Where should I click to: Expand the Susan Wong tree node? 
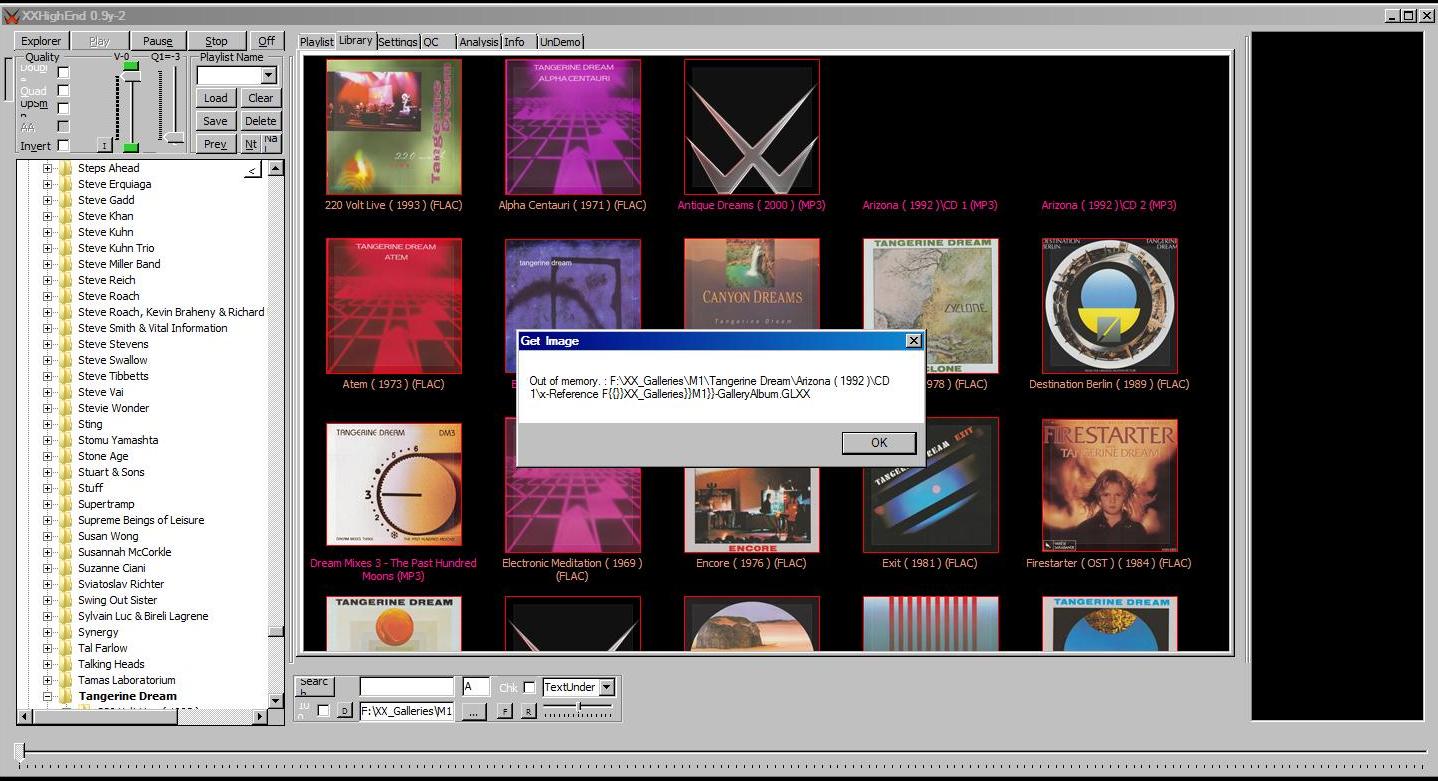47,536
